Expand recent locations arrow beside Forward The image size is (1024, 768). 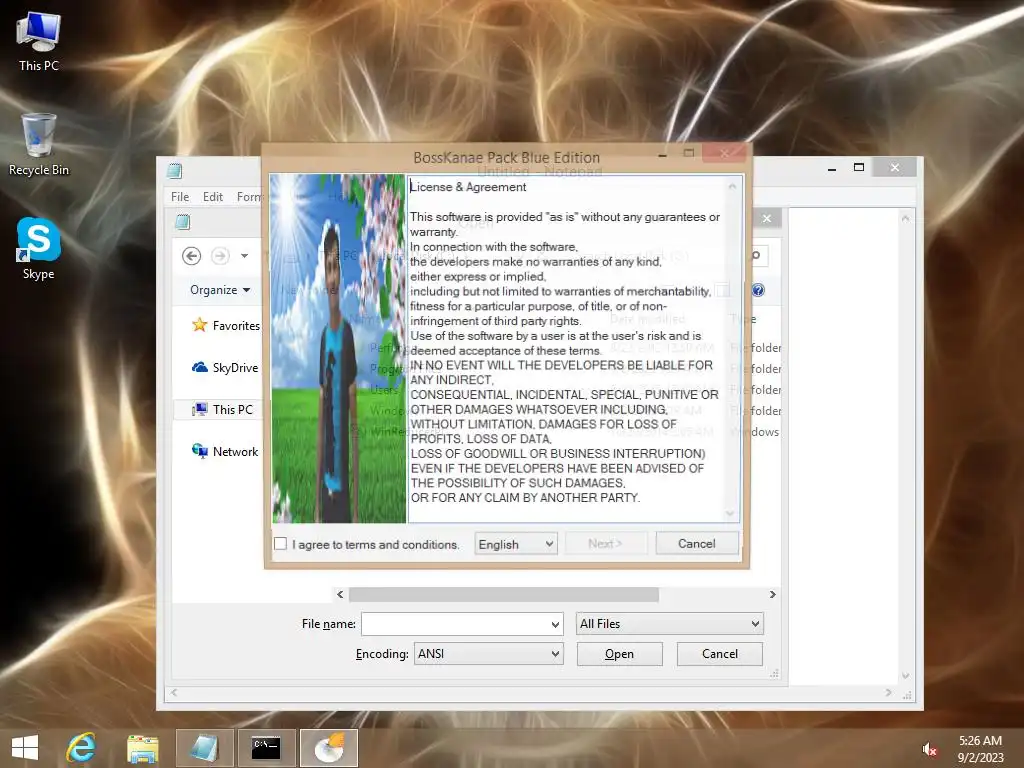point(244,256)
